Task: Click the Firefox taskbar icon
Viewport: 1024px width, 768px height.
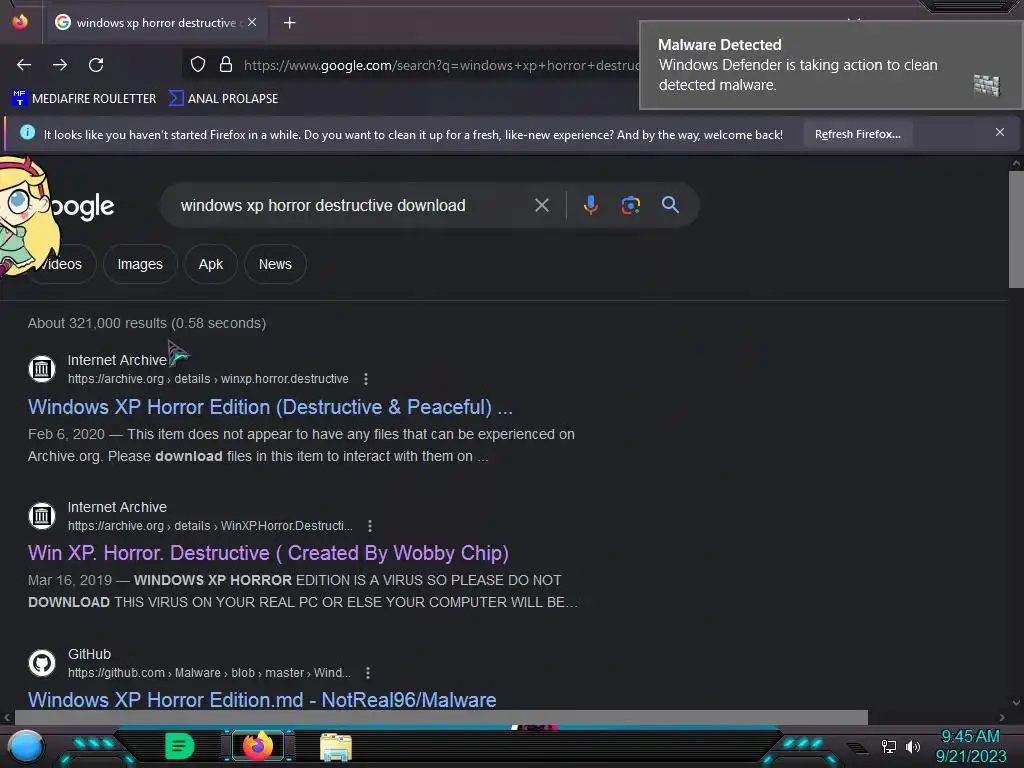Action: [257, 746]
